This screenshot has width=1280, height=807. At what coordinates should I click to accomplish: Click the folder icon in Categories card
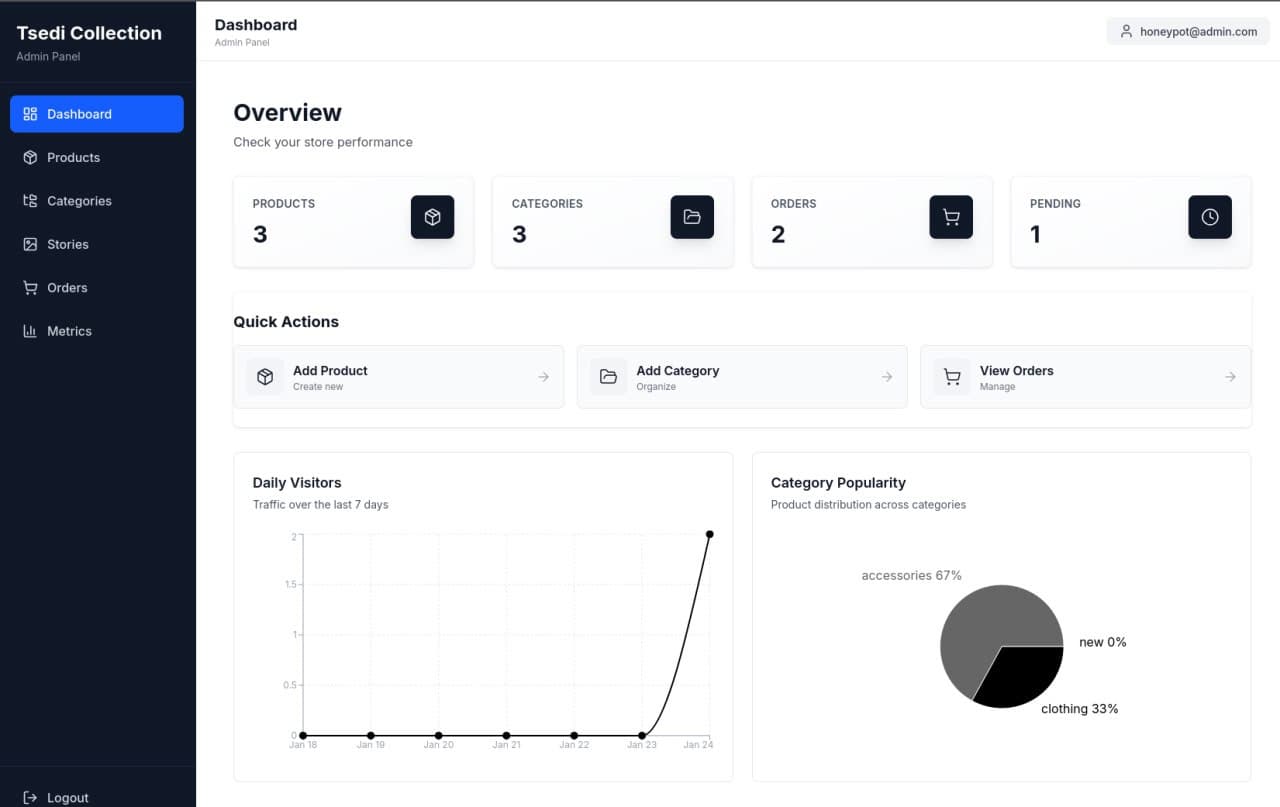(691, 217)
